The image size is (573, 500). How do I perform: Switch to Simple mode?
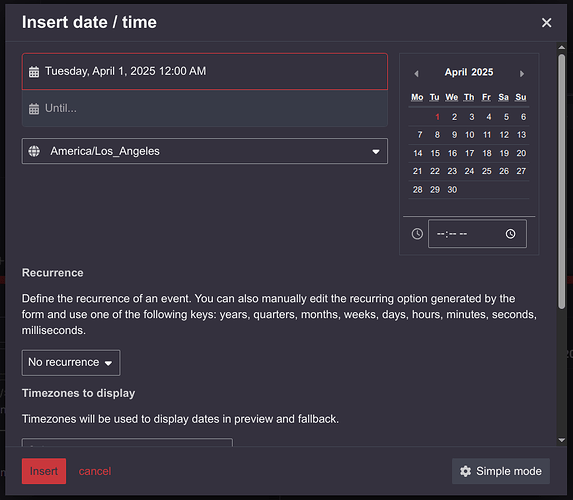[x=501, y=471]
